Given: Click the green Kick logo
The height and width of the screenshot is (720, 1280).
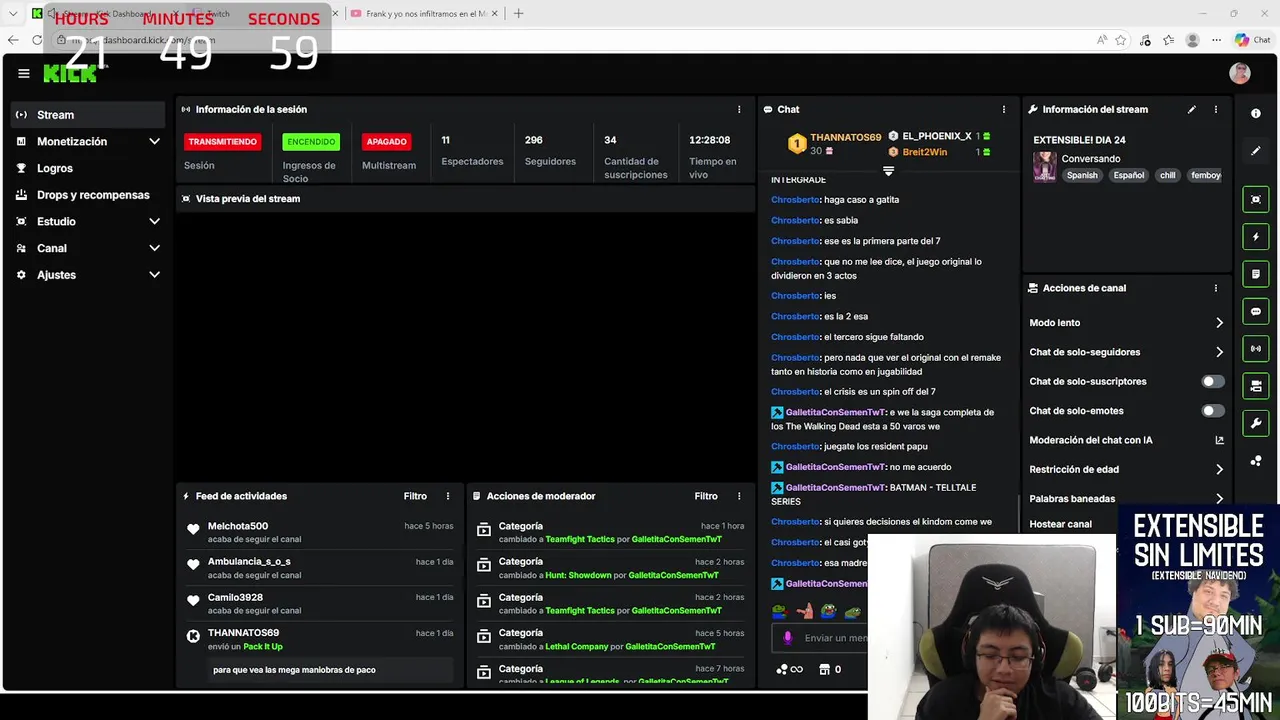Looking at the screenshot, I should click(x=70, y=73).
